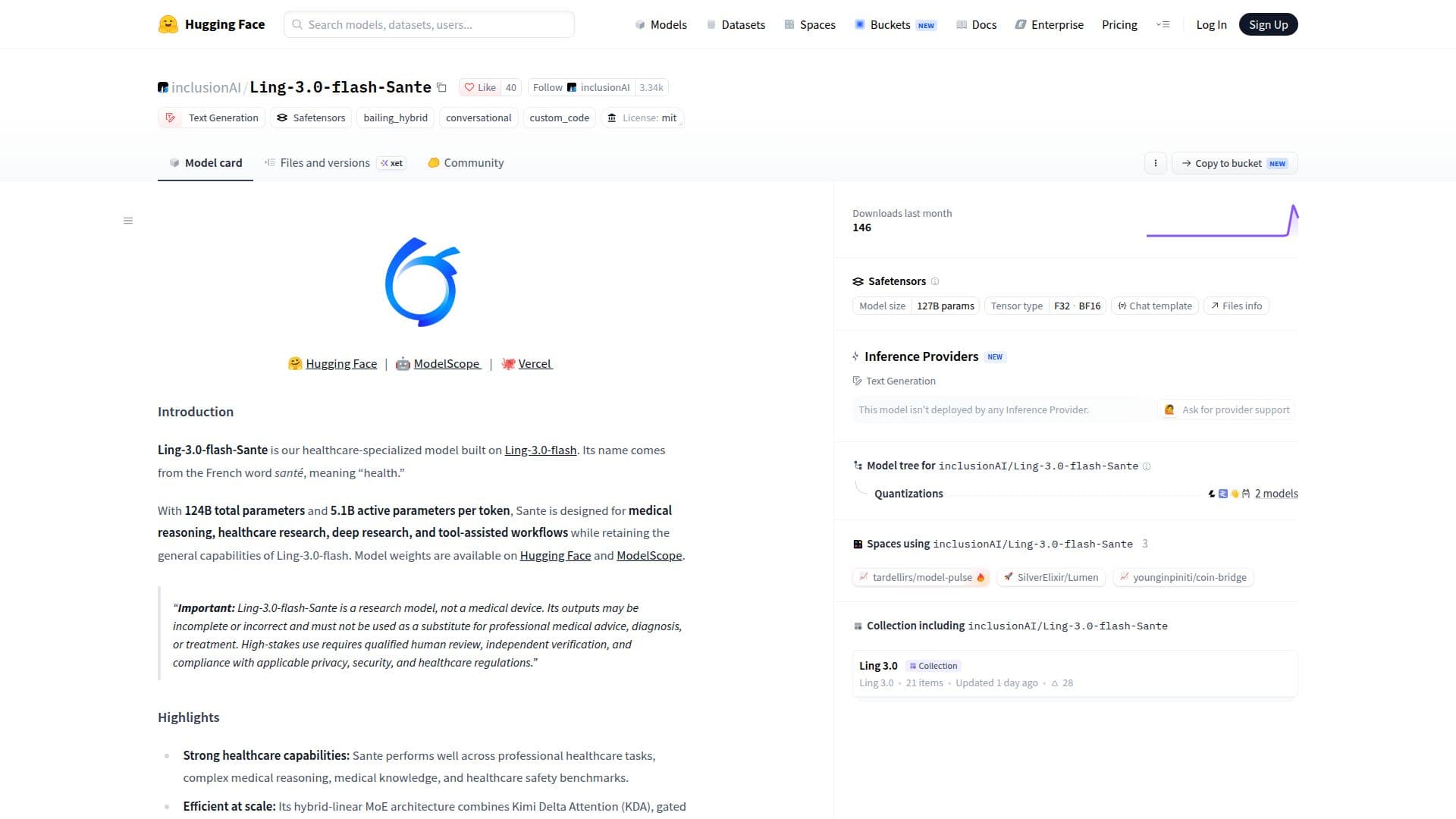The image size is (1456, 819).
Task: Open the three-dot more options button
Action: pos(1155,163)
